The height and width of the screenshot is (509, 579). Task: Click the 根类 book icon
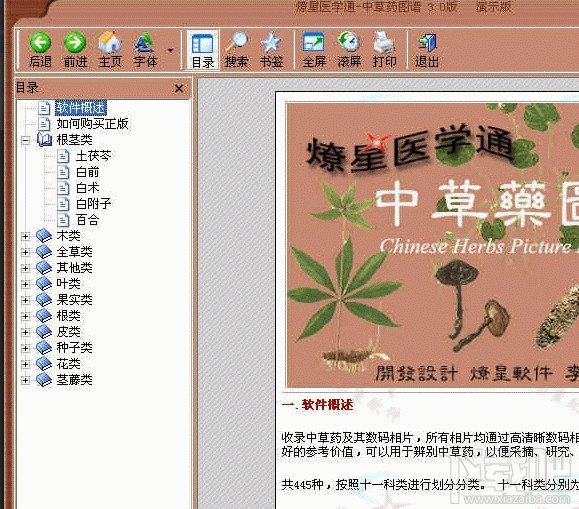44,315
